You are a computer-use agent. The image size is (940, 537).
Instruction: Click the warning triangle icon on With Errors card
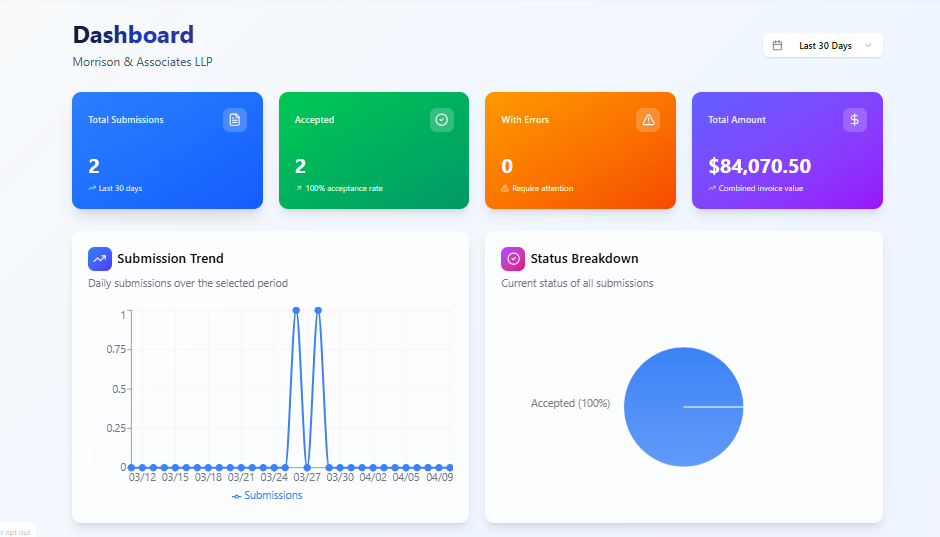click(648, 120)
